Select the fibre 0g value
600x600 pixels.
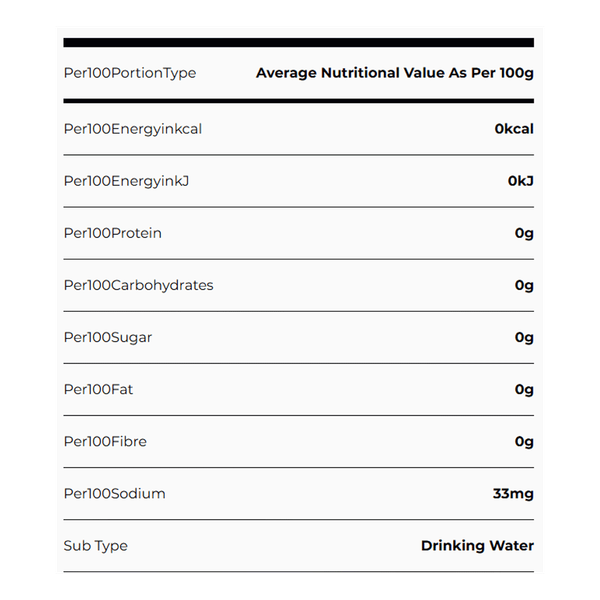tap(524, 441)
